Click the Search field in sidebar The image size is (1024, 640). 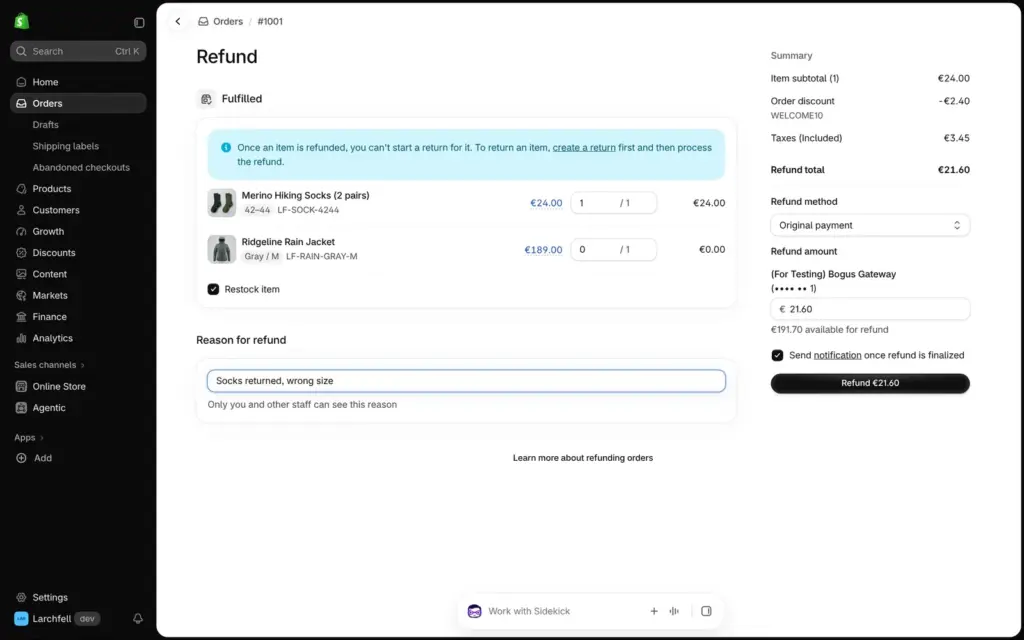coord(78,51)
